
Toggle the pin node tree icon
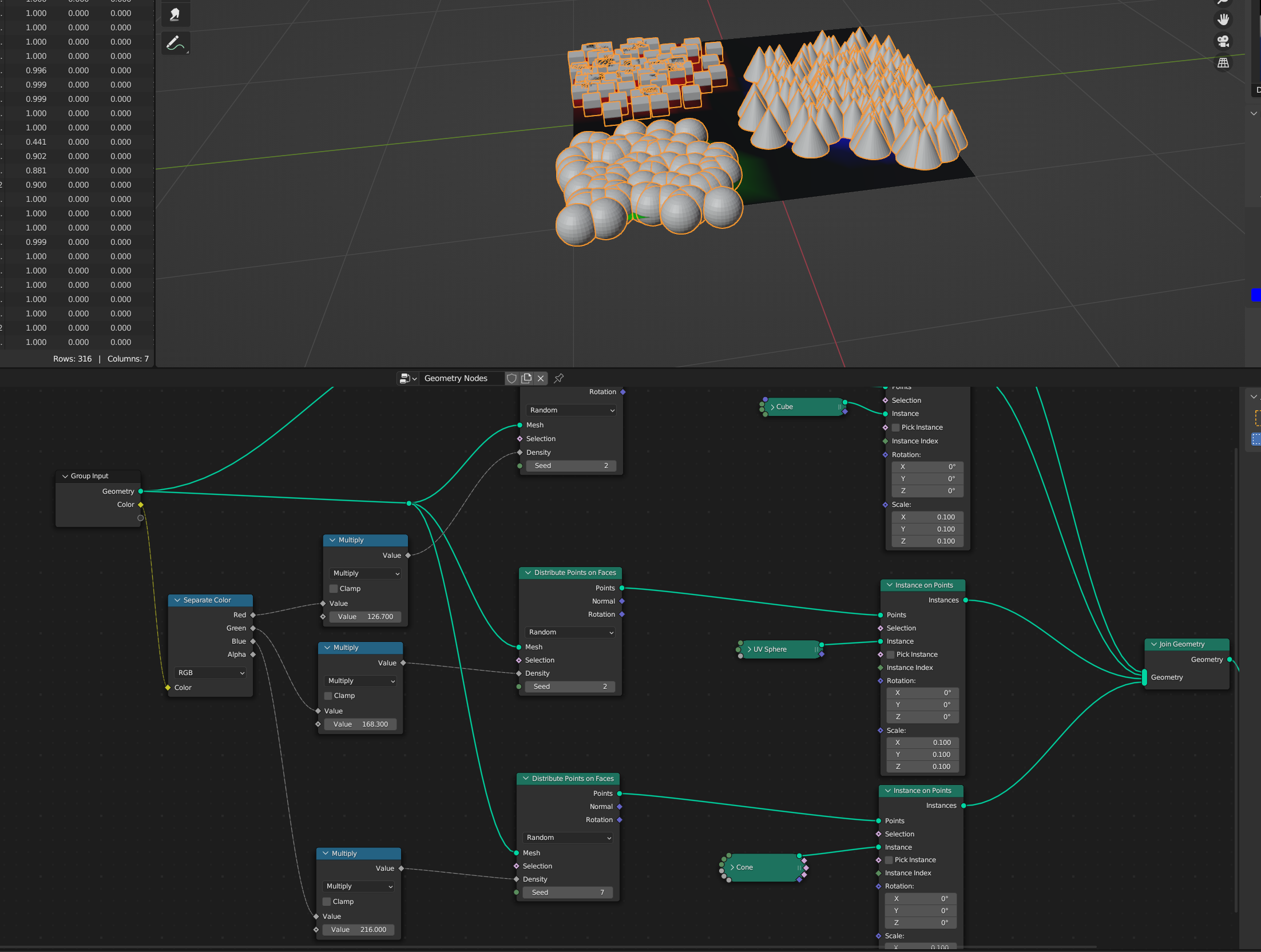(x=559, y=378)
